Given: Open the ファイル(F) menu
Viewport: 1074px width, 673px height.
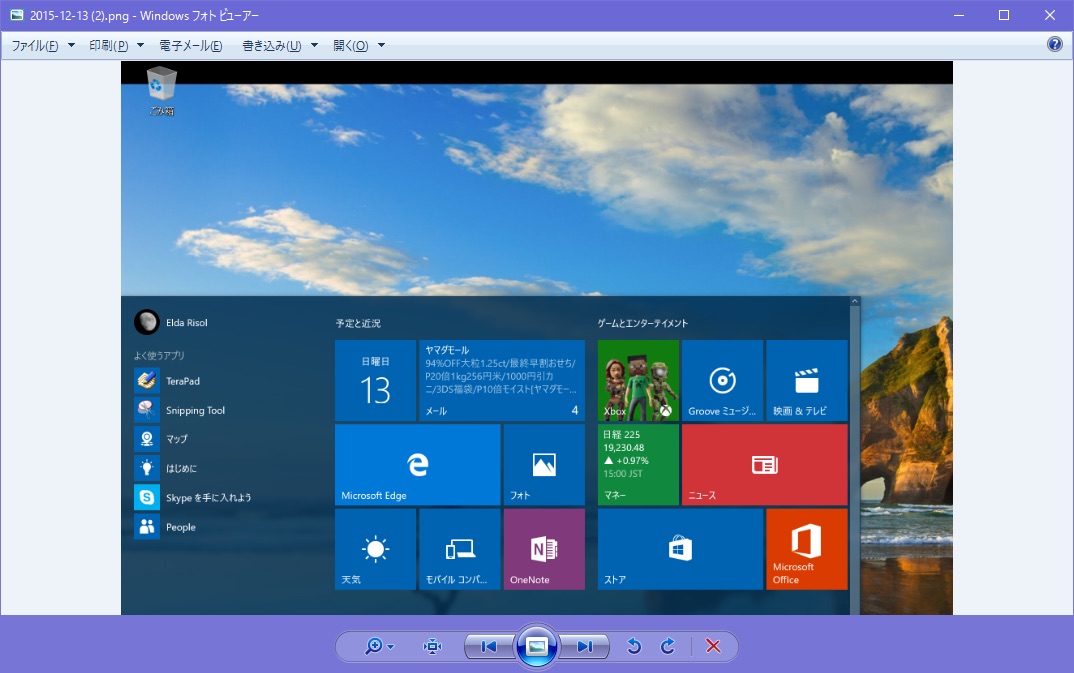Looking at the screenshot, I should tap(42, 45).
